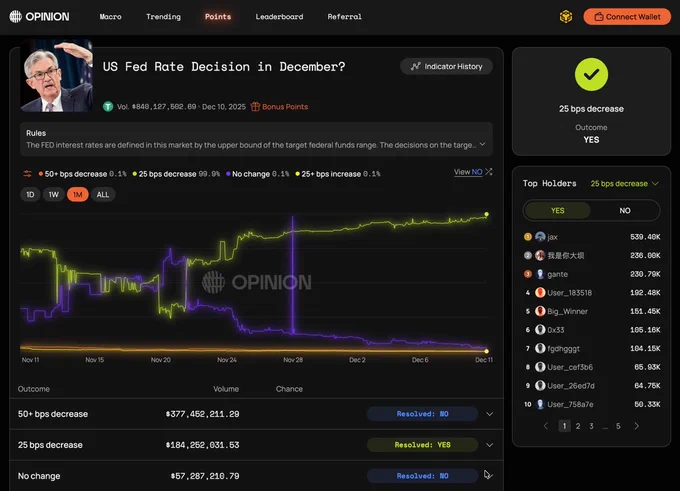Go to holders page 3

591,426
